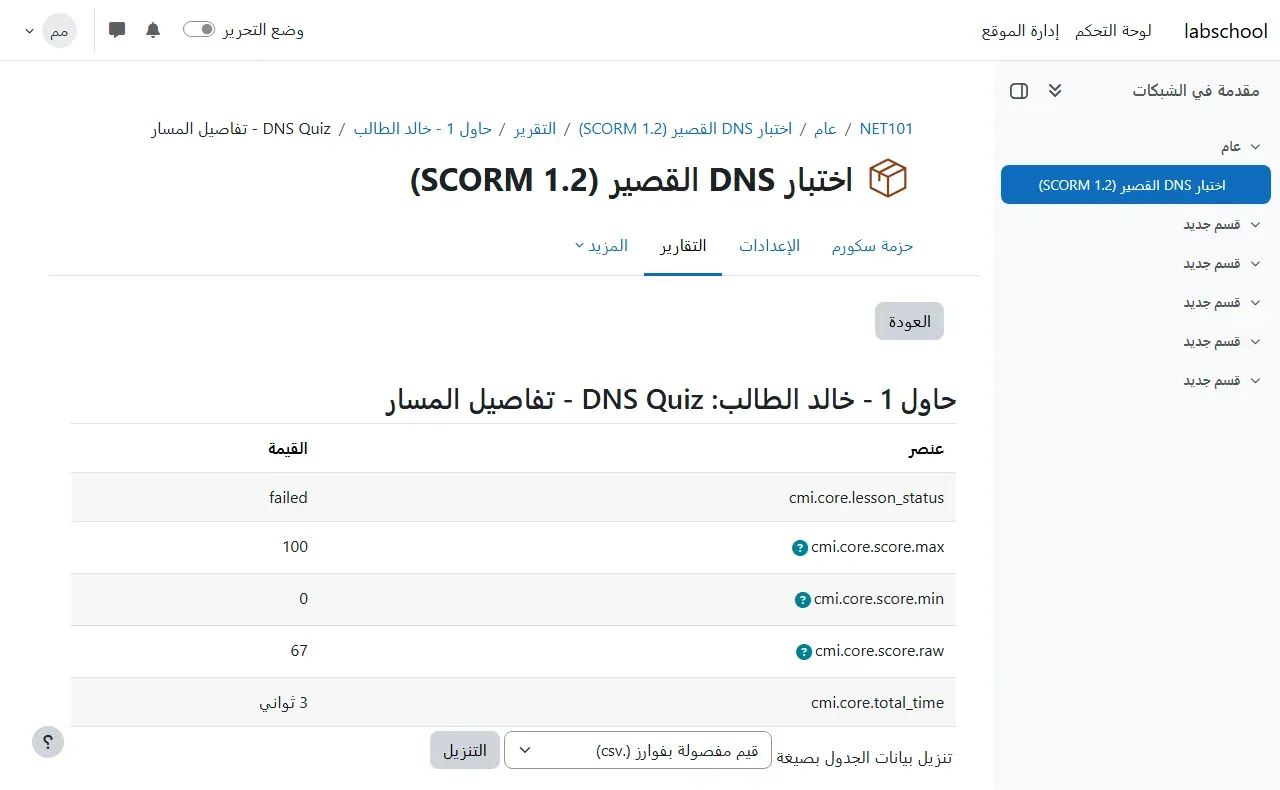Select the التقارير tab
The width and height of the screenshot is (1280, 790).
[x=683, y=246]
